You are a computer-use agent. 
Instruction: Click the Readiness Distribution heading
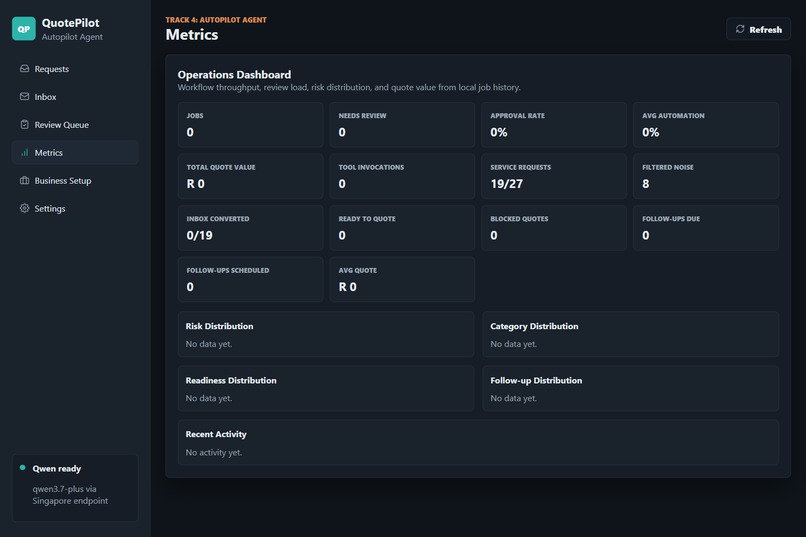coord(231,380)
